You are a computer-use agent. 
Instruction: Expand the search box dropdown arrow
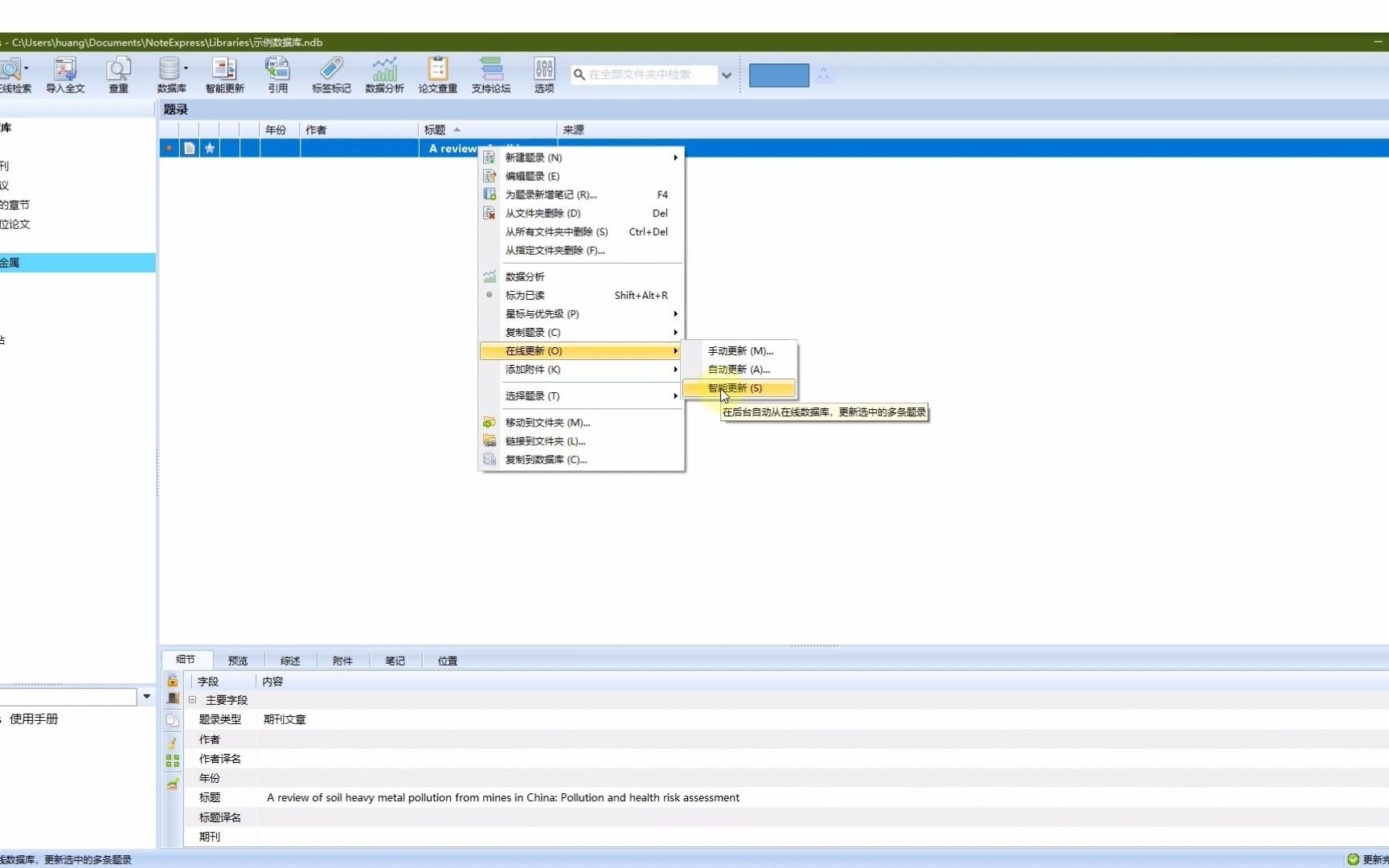pos(727,75)
